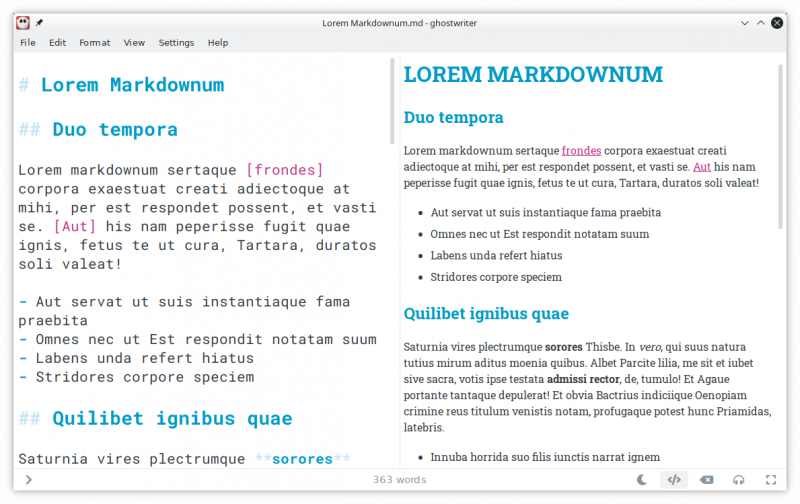Viewport: 800px width, 504px height.
Task: Click 'Innuba horrida suo filis' preview bullet
Action: pos(545,457)
